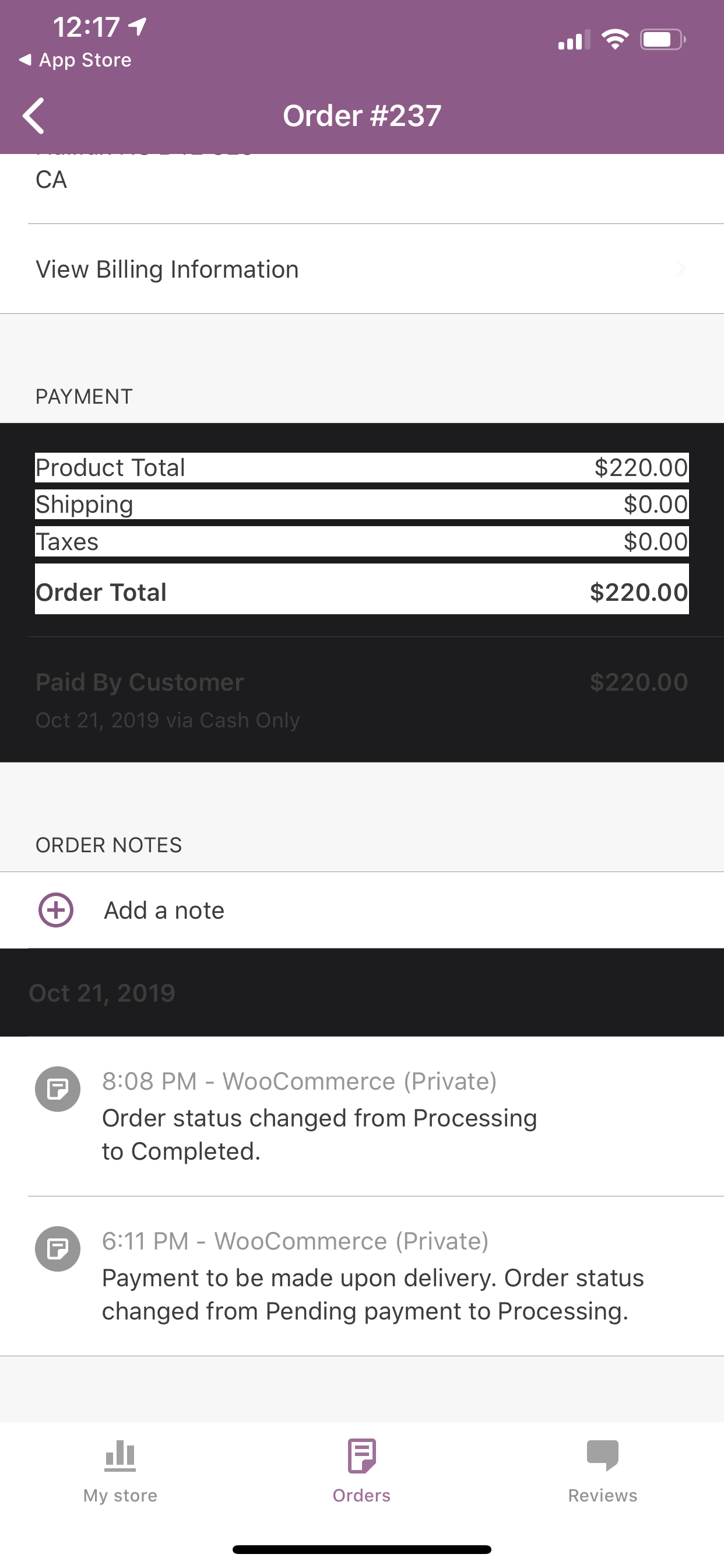Tap the plus circle add-note icon
The width and height of the screenshot is (724, 1568).
[x=56, y=910]
